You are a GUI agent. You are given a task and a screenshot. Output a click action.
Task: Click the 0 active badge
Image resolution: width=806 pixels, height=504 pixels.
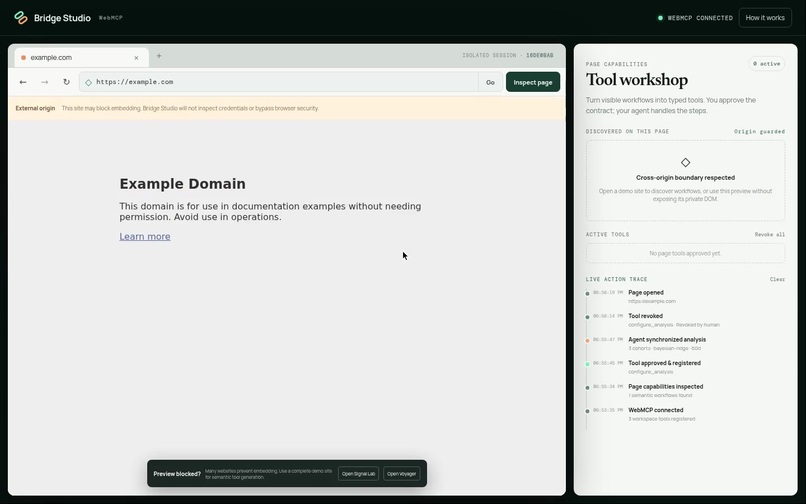point(766,64)
